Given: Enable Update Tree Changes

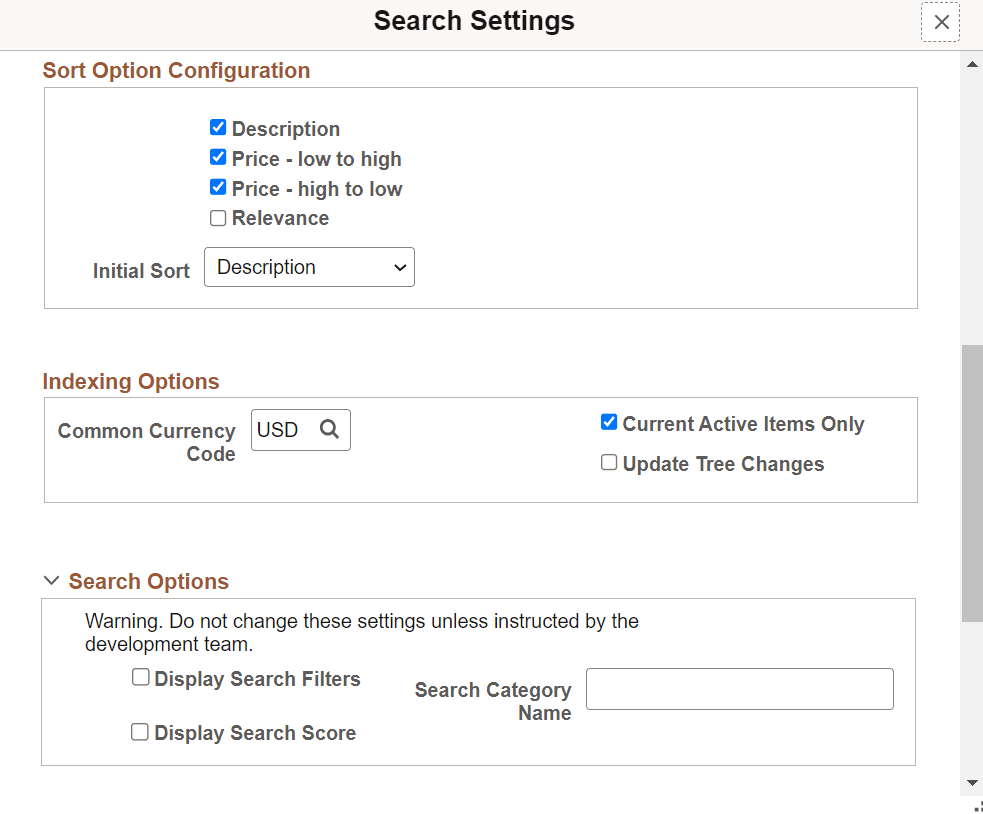Looking at the screenshot, I should pos(609,462).
